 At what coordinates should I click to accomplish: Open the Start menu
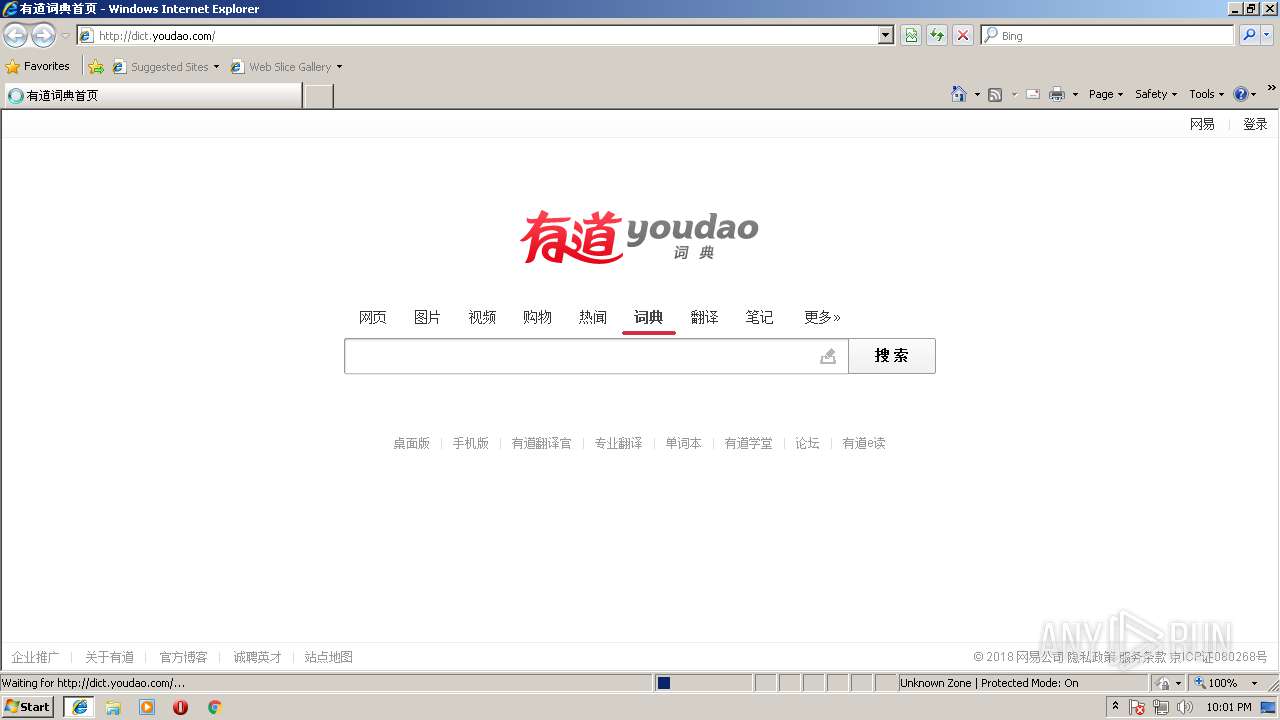coord(28,707)
